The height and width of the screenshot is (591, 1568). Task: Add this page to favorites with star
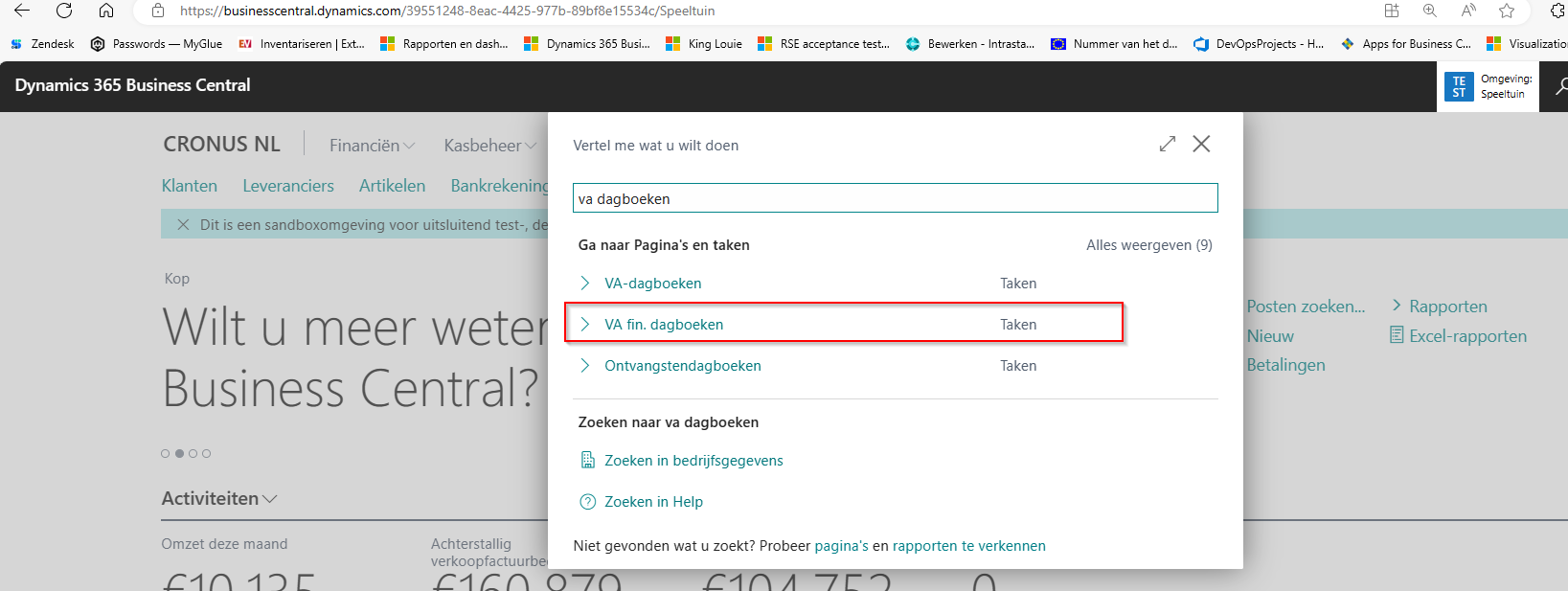tap(1507, 11)
